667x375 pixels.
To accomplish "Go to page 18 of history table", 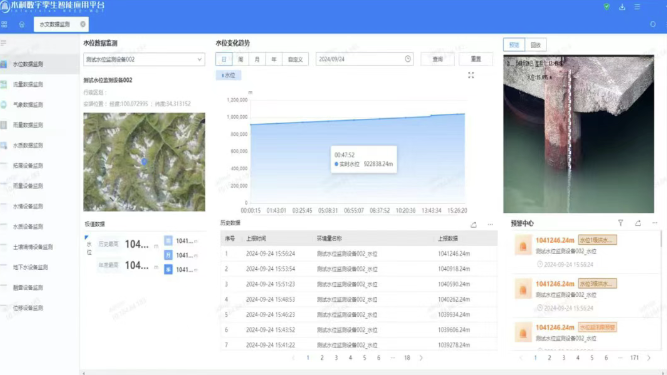I will click(407, 358).
